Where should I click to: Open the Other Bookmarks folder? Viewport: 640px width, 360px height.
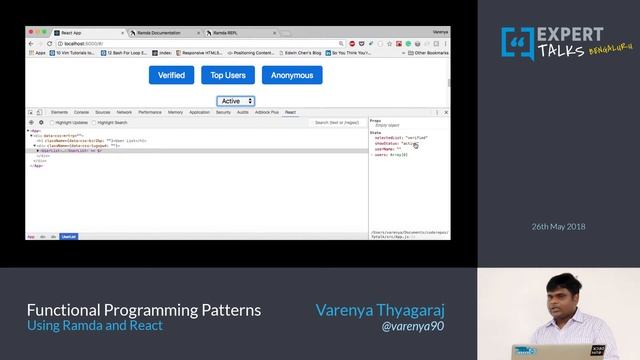(428, 53)
